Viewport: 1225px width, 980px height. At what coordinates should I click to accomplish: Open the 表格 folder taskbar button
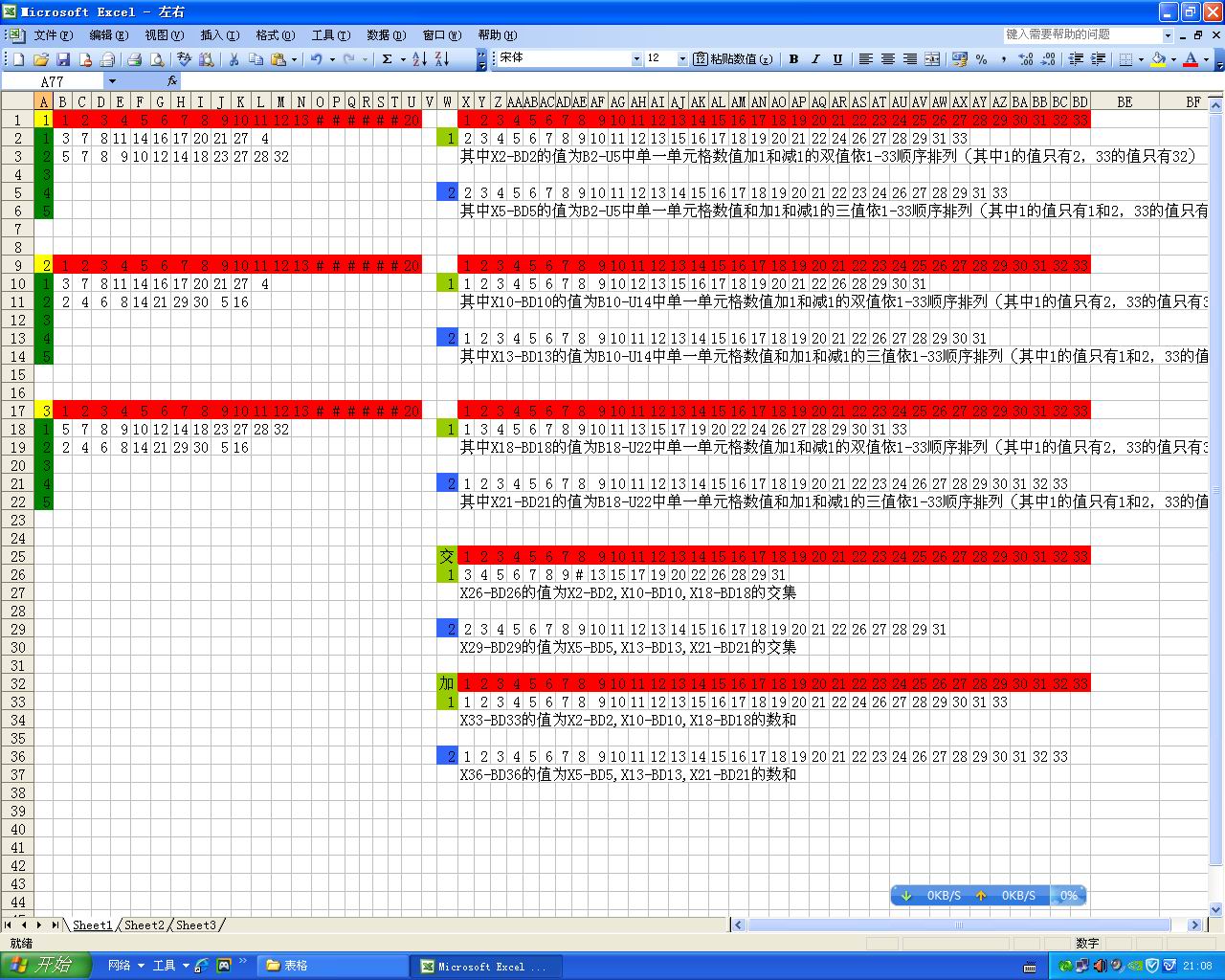(333, 967)
